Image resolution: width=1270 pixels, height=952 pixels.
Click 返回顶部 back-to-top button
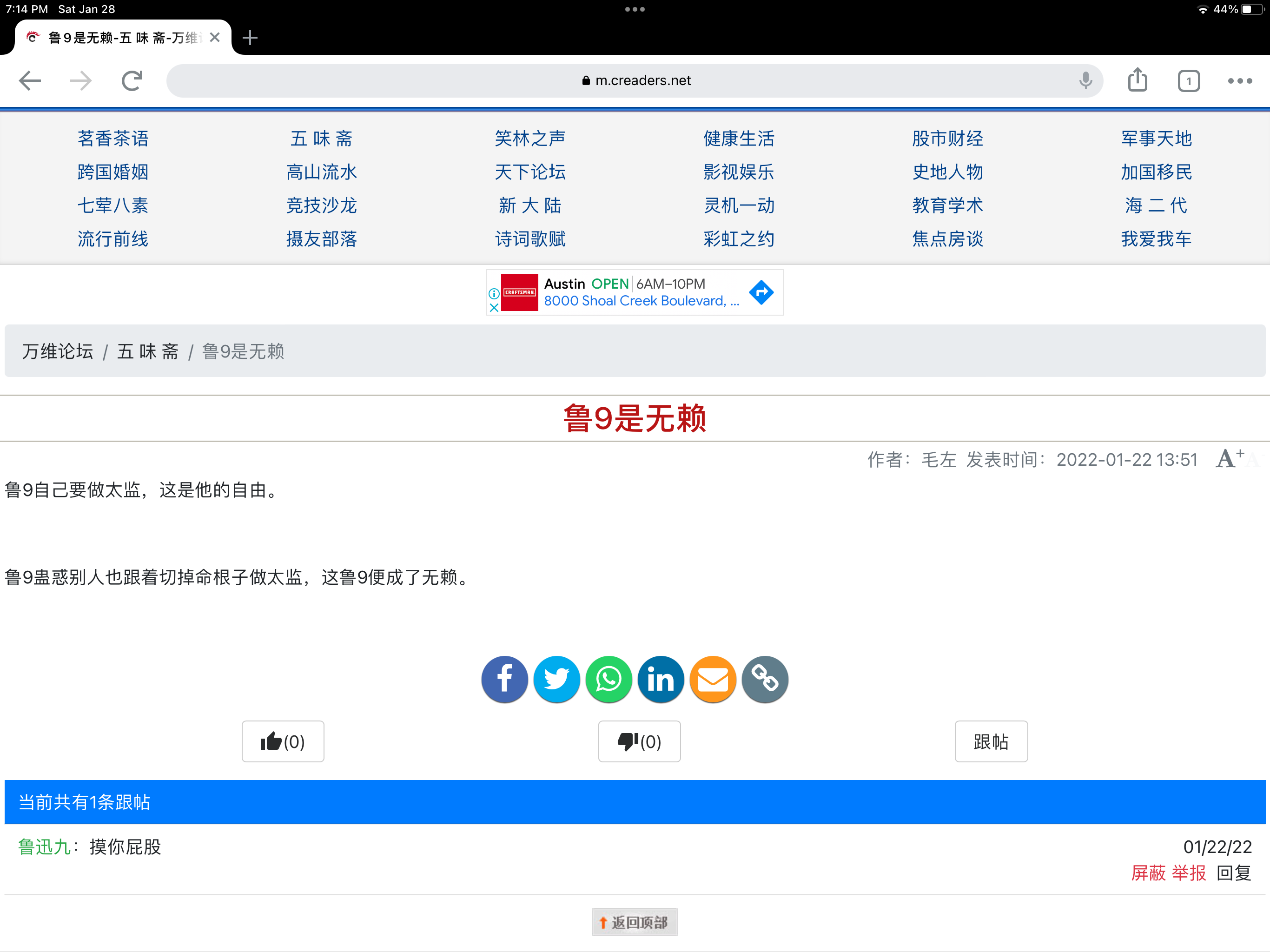635,922
